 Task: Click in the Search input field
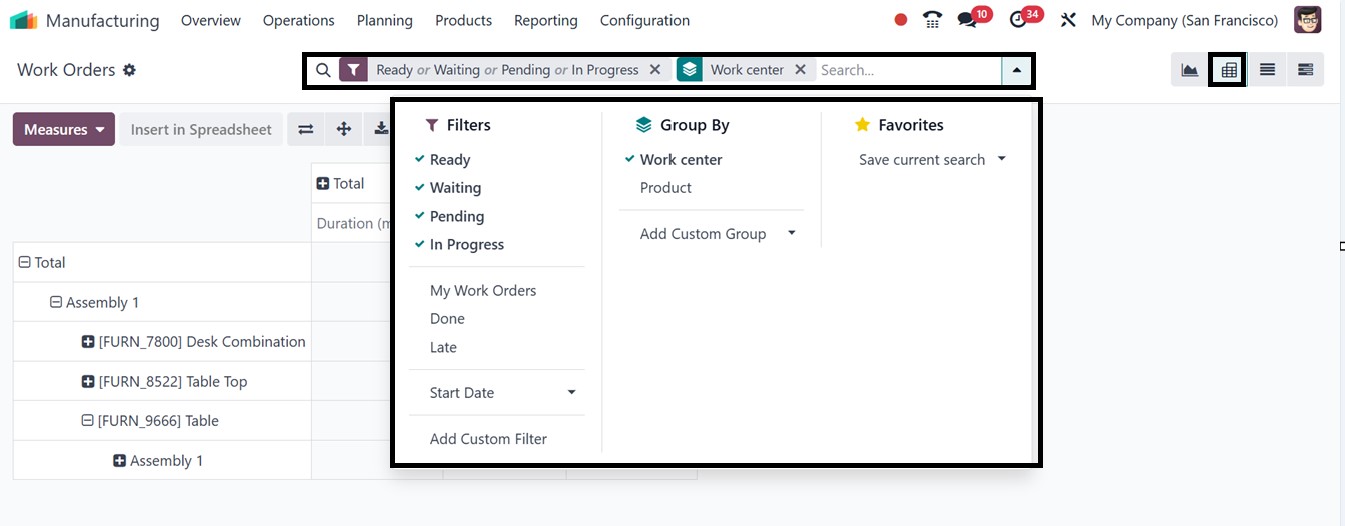[905, 70]
